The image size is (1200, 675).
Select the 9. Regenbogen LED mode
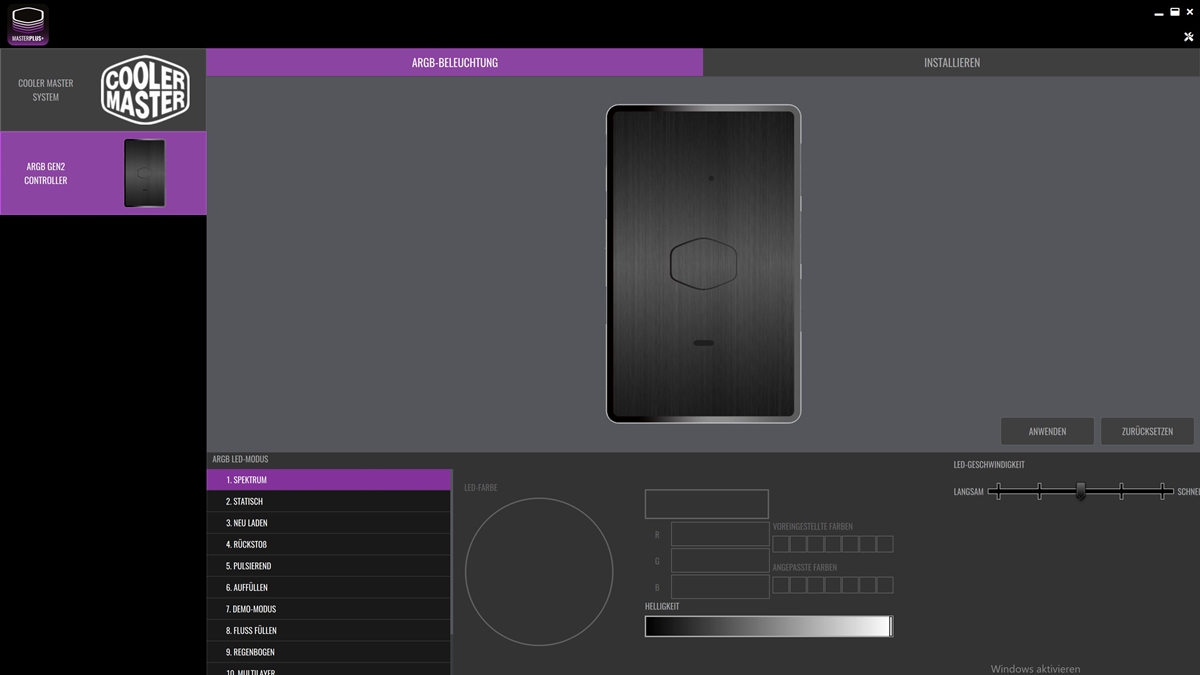coord(329,652)
